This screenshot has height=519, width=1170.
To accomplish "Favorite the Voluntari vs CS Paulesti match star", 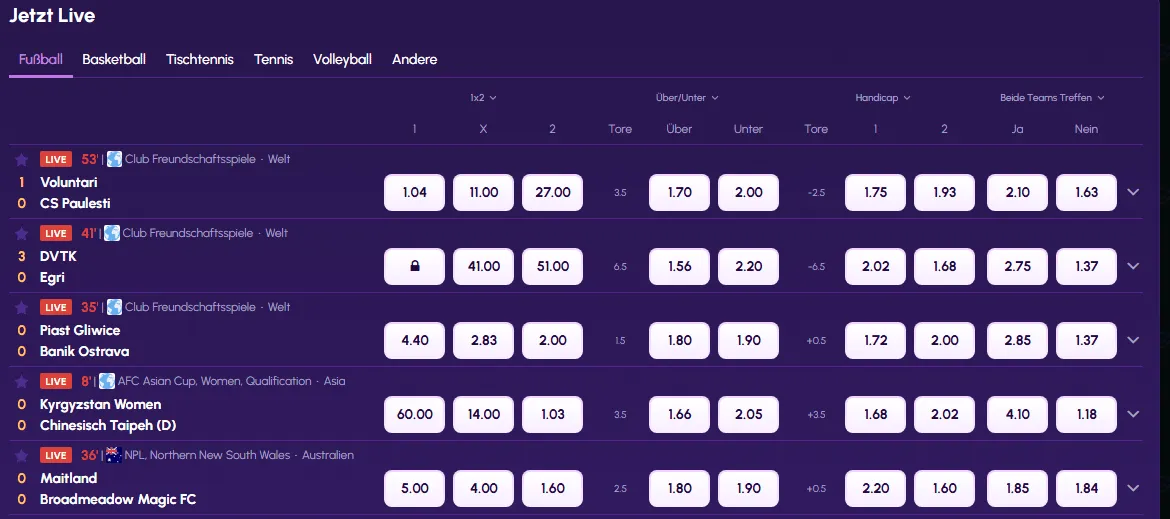I will coord(22,160).
